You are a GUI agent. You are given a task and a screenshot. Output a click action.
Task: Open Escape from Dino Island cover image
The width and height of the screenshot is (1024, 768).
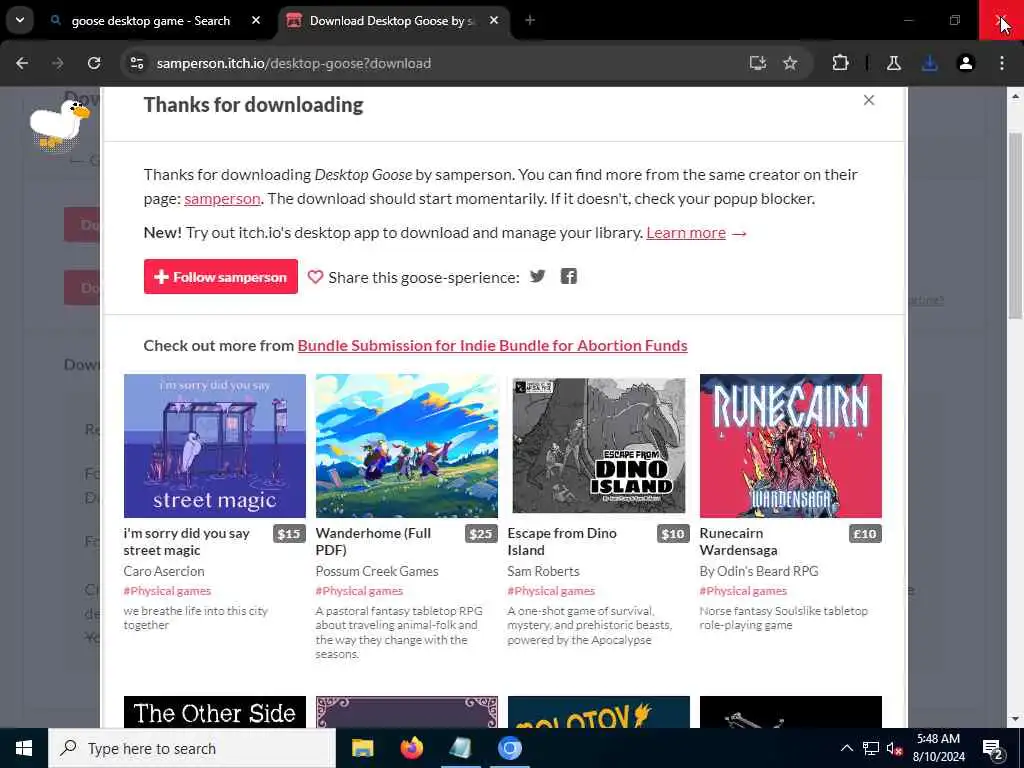pyautogui.click(x=599, y=446)
